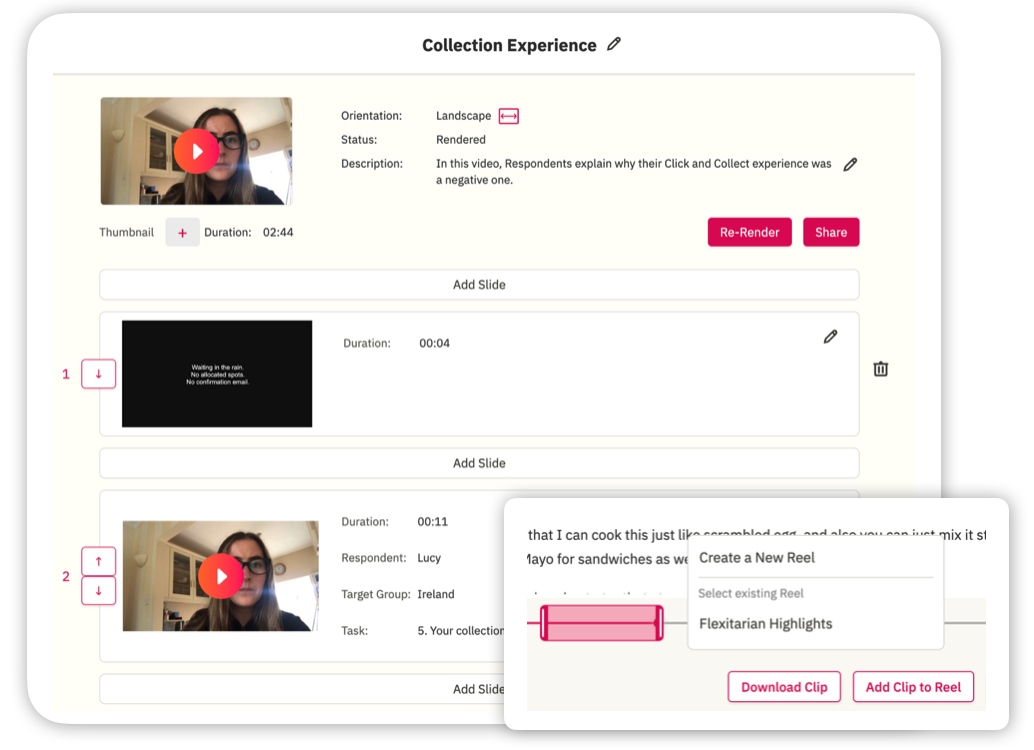Select the Flexitarian Highlights reel
Viewport: 1034px width, 750px height.
765,622
